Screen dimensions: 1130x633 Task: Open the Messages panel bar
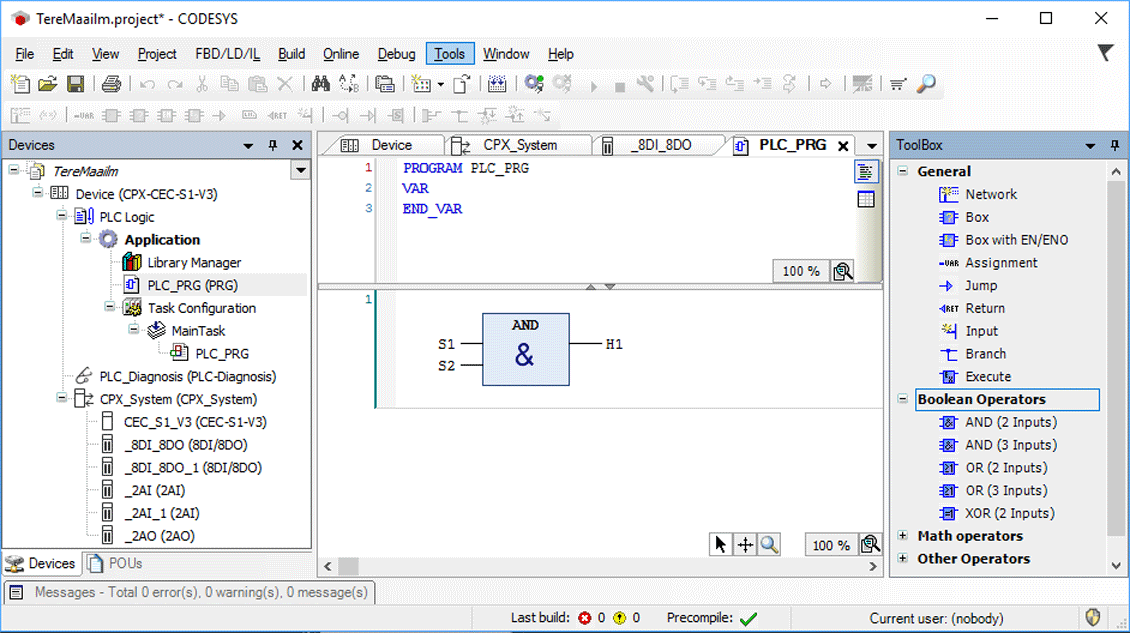point(190,592)
